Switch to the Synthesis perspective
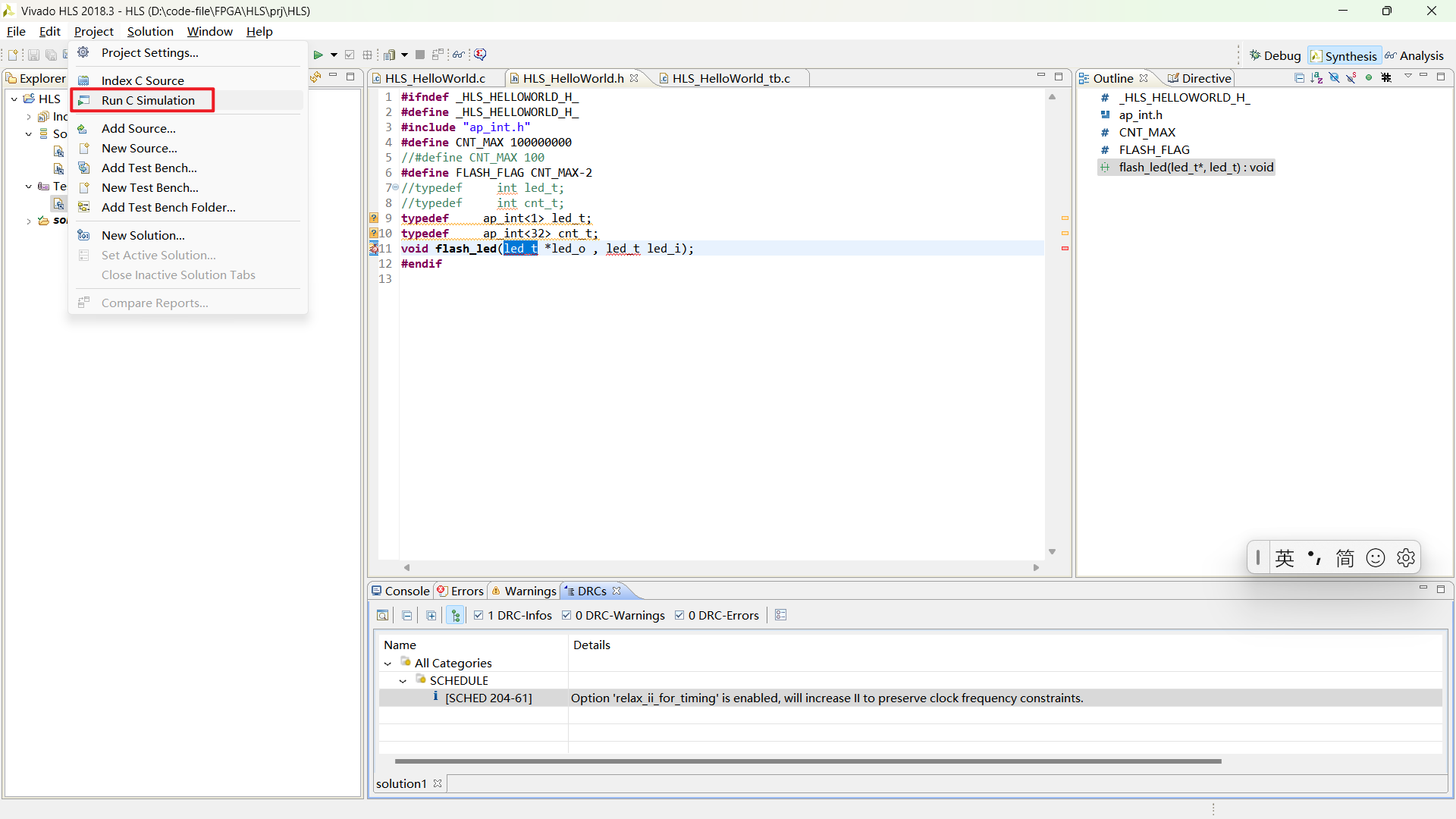This screenshot has height=819, width=1456. (1343, 56)
